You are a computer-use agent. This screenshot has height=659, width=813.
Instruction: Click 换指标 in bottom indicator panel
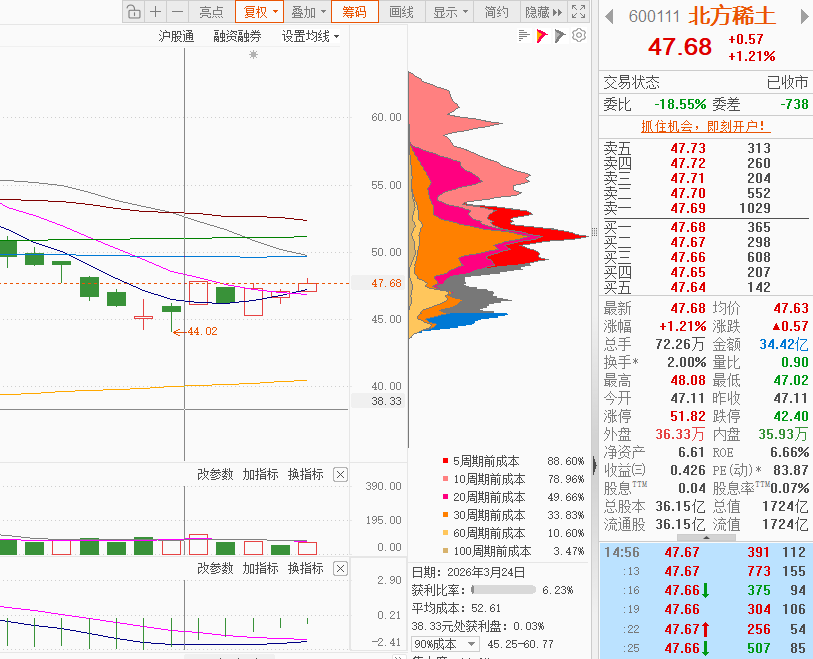pos(305,569)
